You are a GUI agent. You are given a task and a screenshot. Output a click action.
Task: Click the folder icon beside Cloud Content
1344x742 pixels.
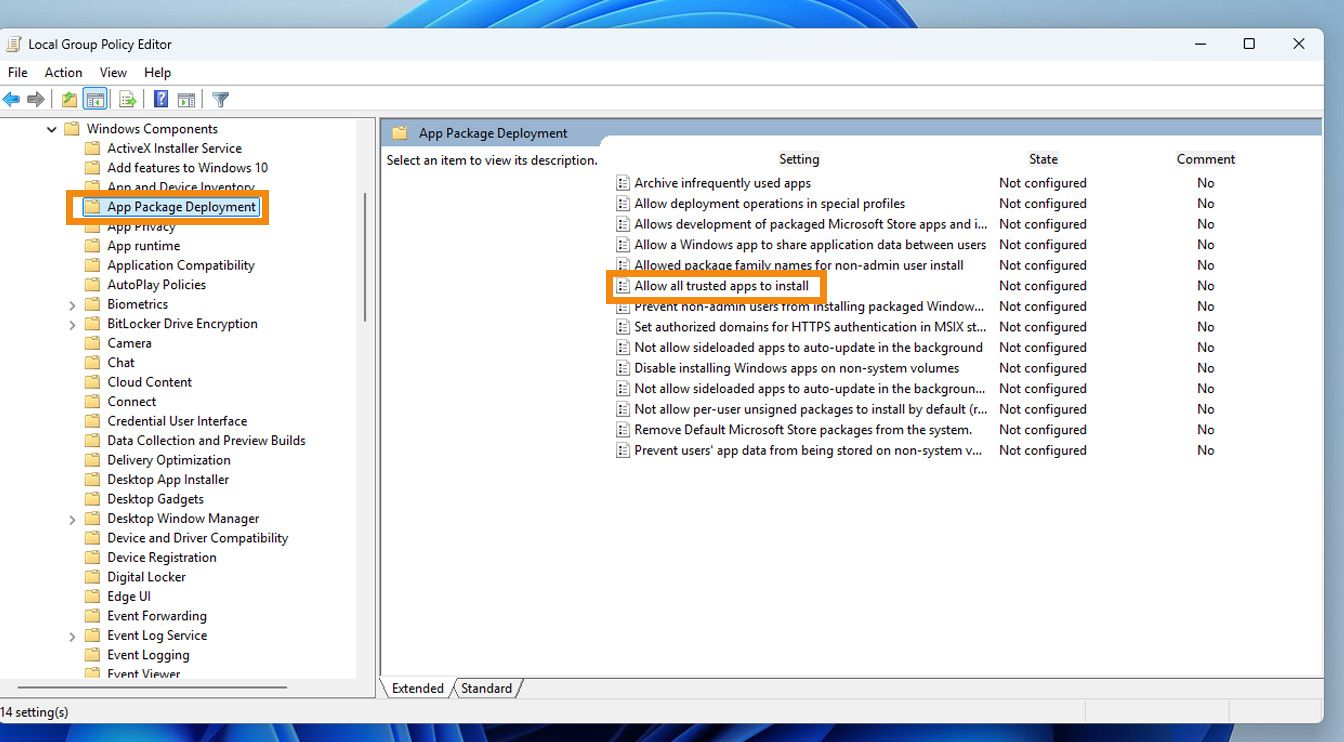(92, 382)
